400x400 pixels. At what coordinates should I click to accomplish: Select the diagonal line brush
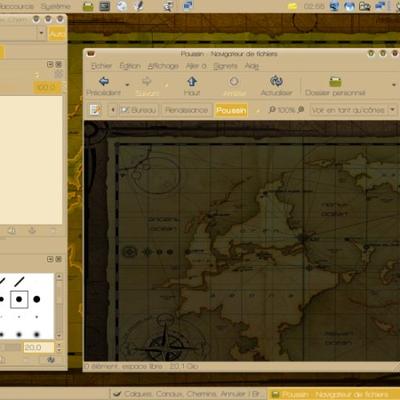coord(19,282)
